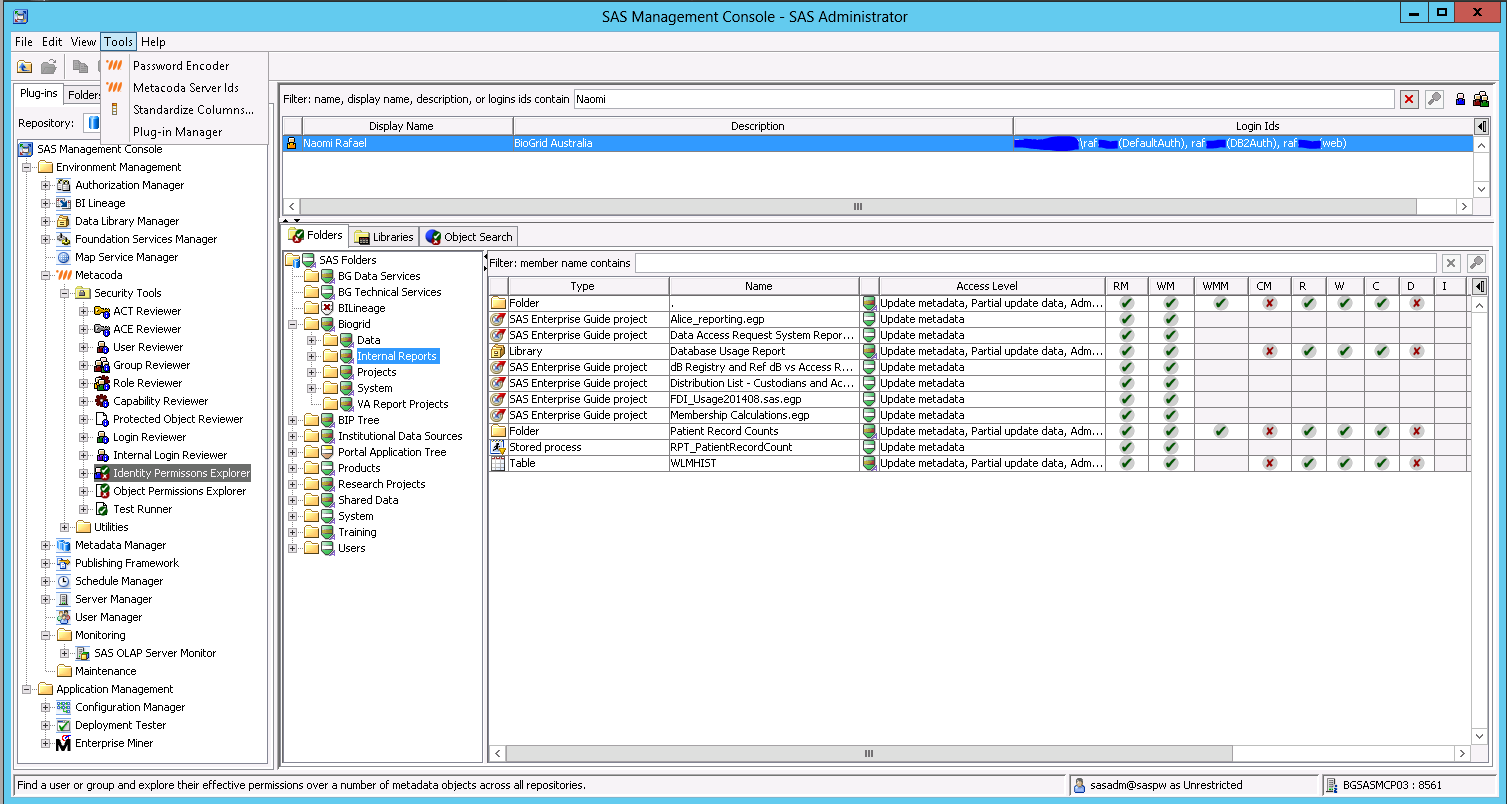
Task: Click the up-one-level folder toolbar icon
Action: 25,66
